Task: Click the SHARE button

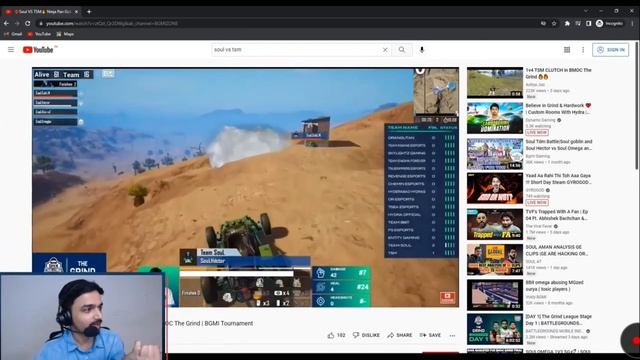Action: pyautogui.click(x=400, y=335)
